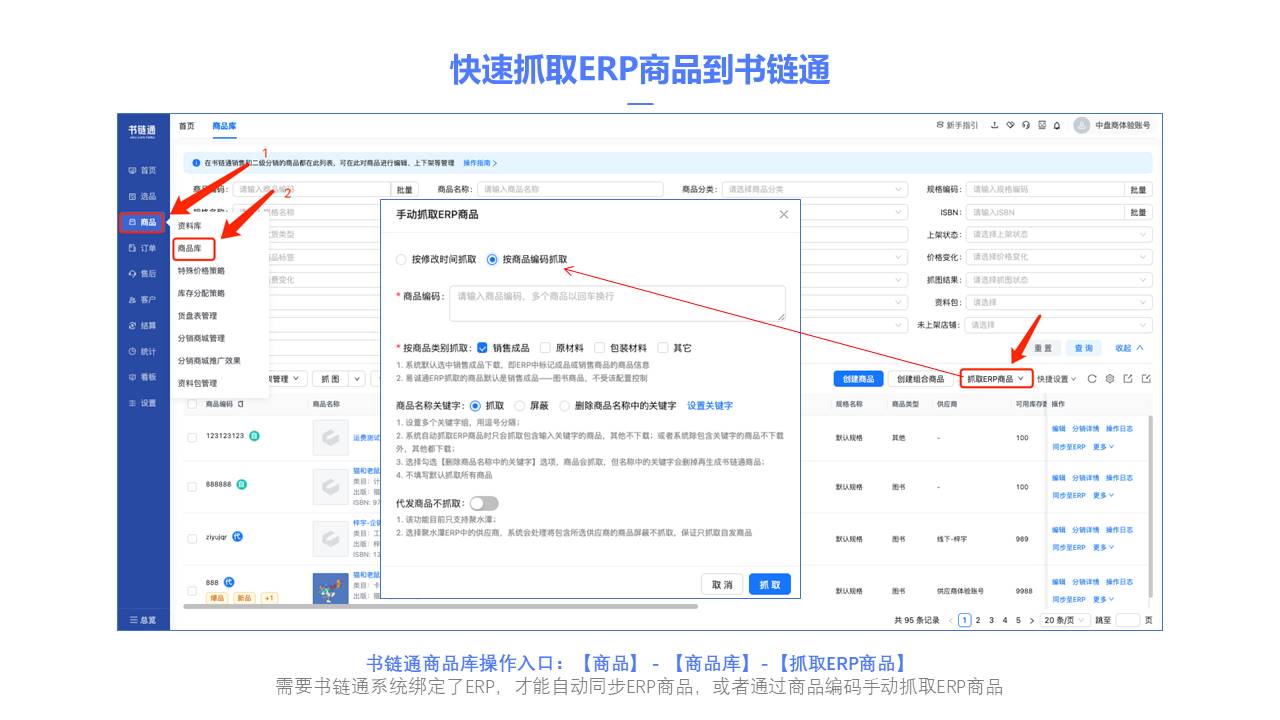Focus the ISBN input field
The image size is (1280, 720).
[1044, 212]
